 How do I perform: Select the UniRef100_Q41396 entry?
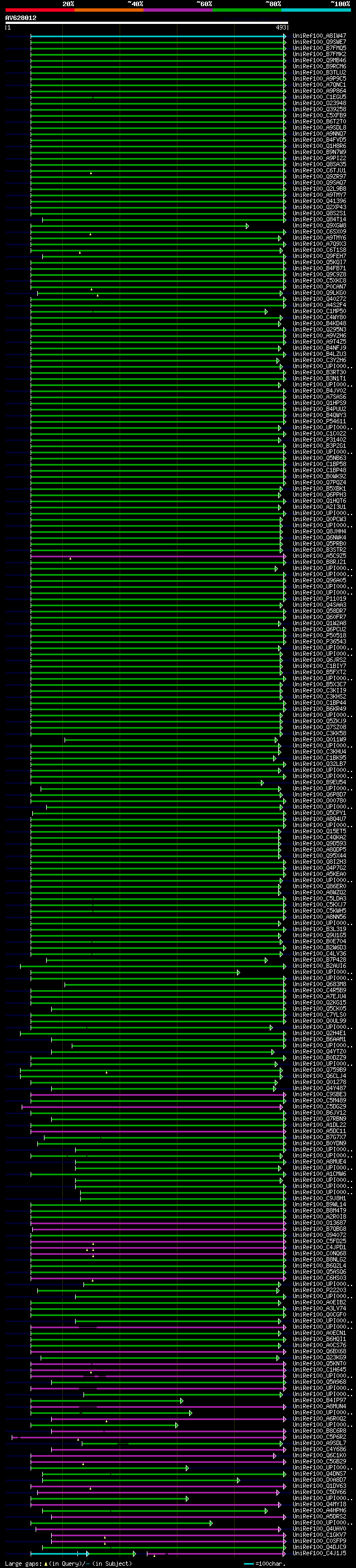pyautogui.click(x=319, y=201)
